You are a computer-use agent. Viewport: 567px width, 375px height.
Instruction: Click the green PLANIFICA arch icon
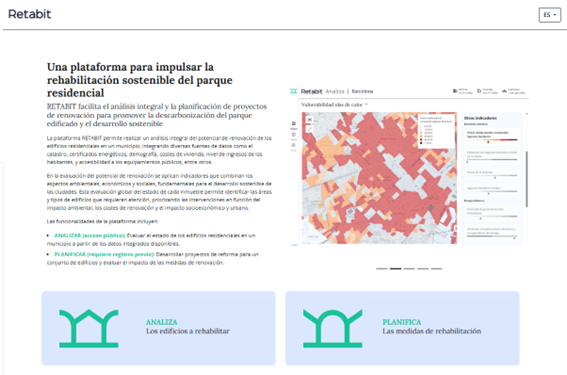coord(332,328)
